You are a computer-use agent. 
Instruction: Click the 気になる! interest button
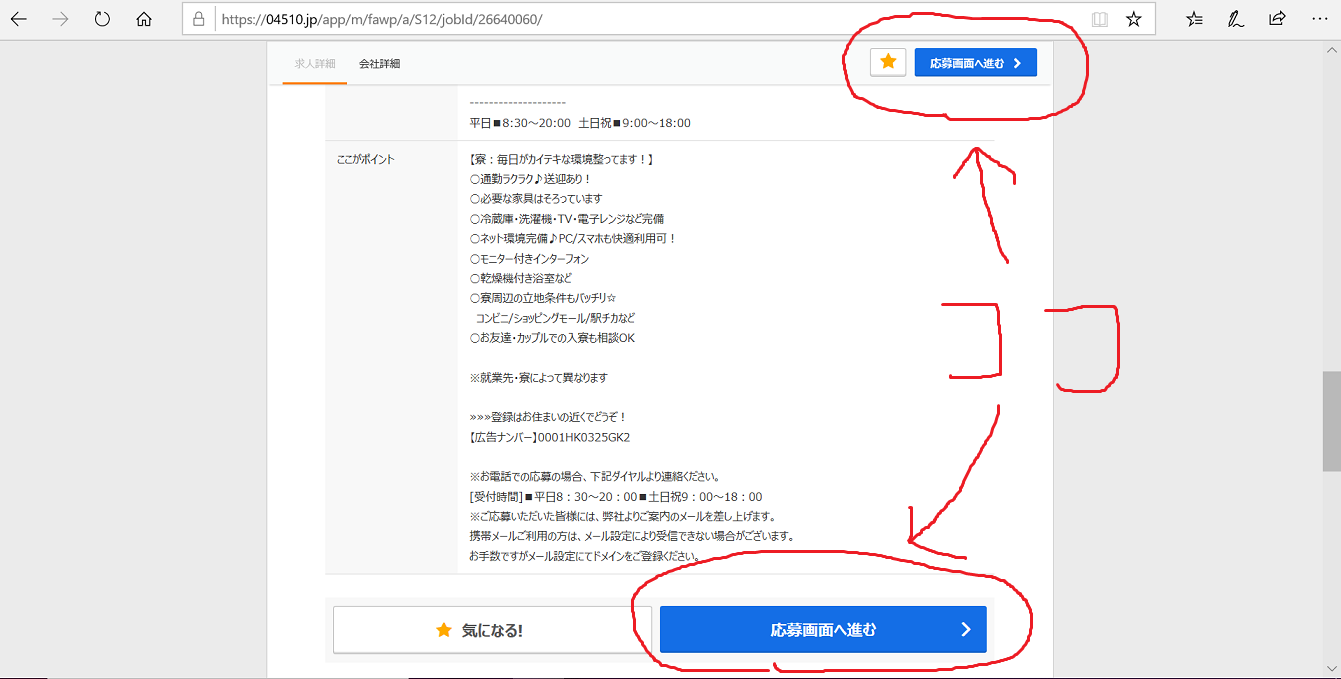(x=489, y=629)
